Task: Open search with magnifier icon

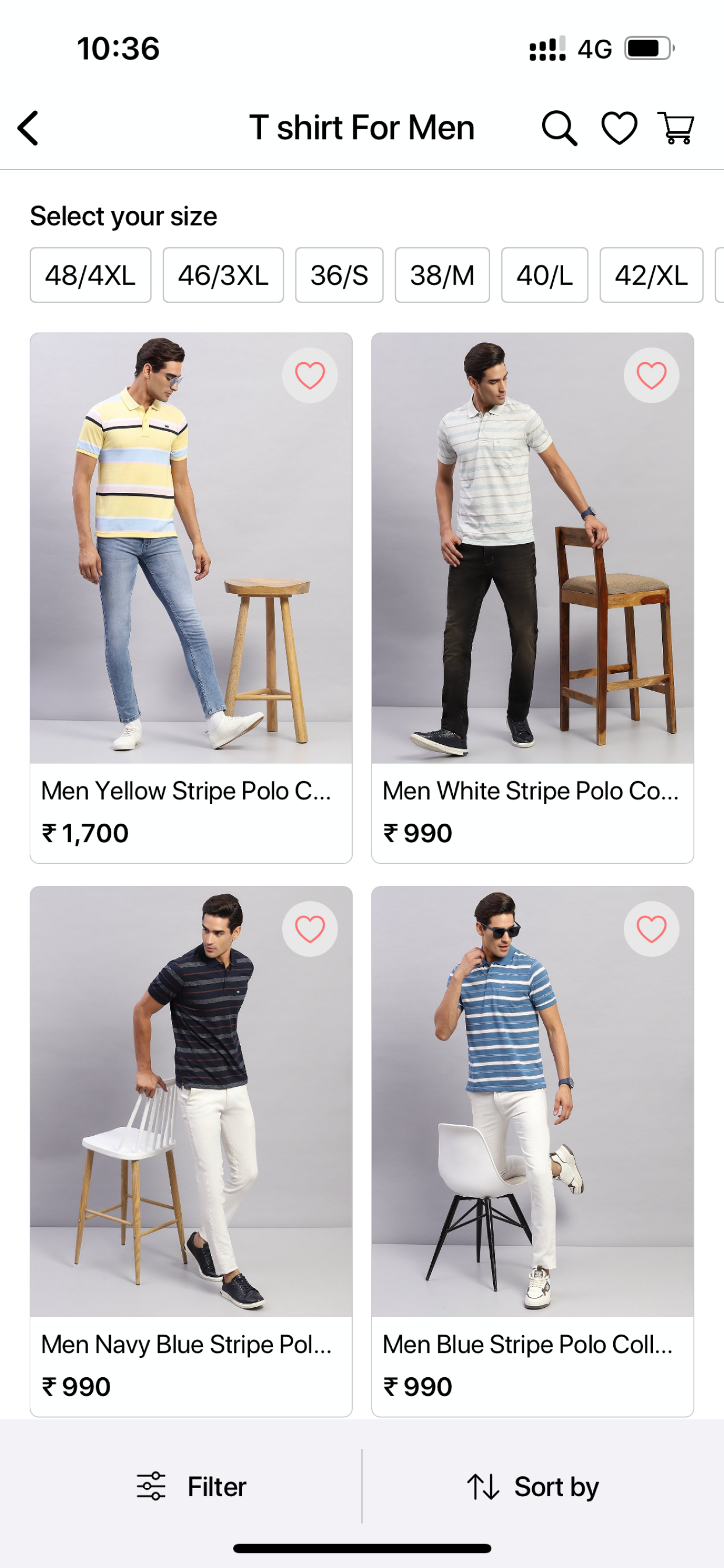Action: pos(559,128)
